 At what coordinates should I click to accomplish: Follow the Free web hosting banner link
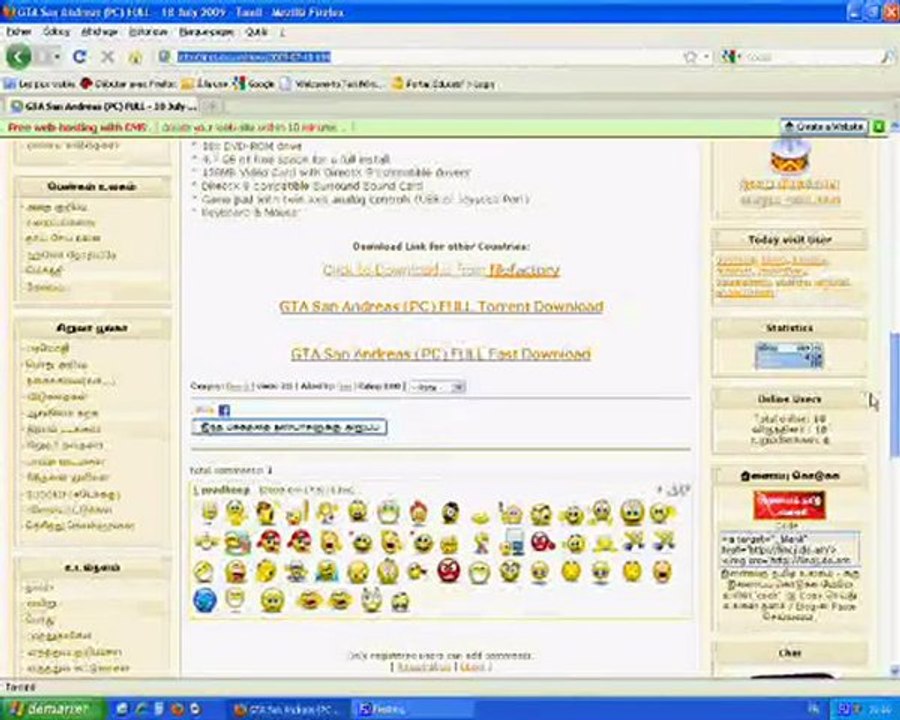click(77, 127)
